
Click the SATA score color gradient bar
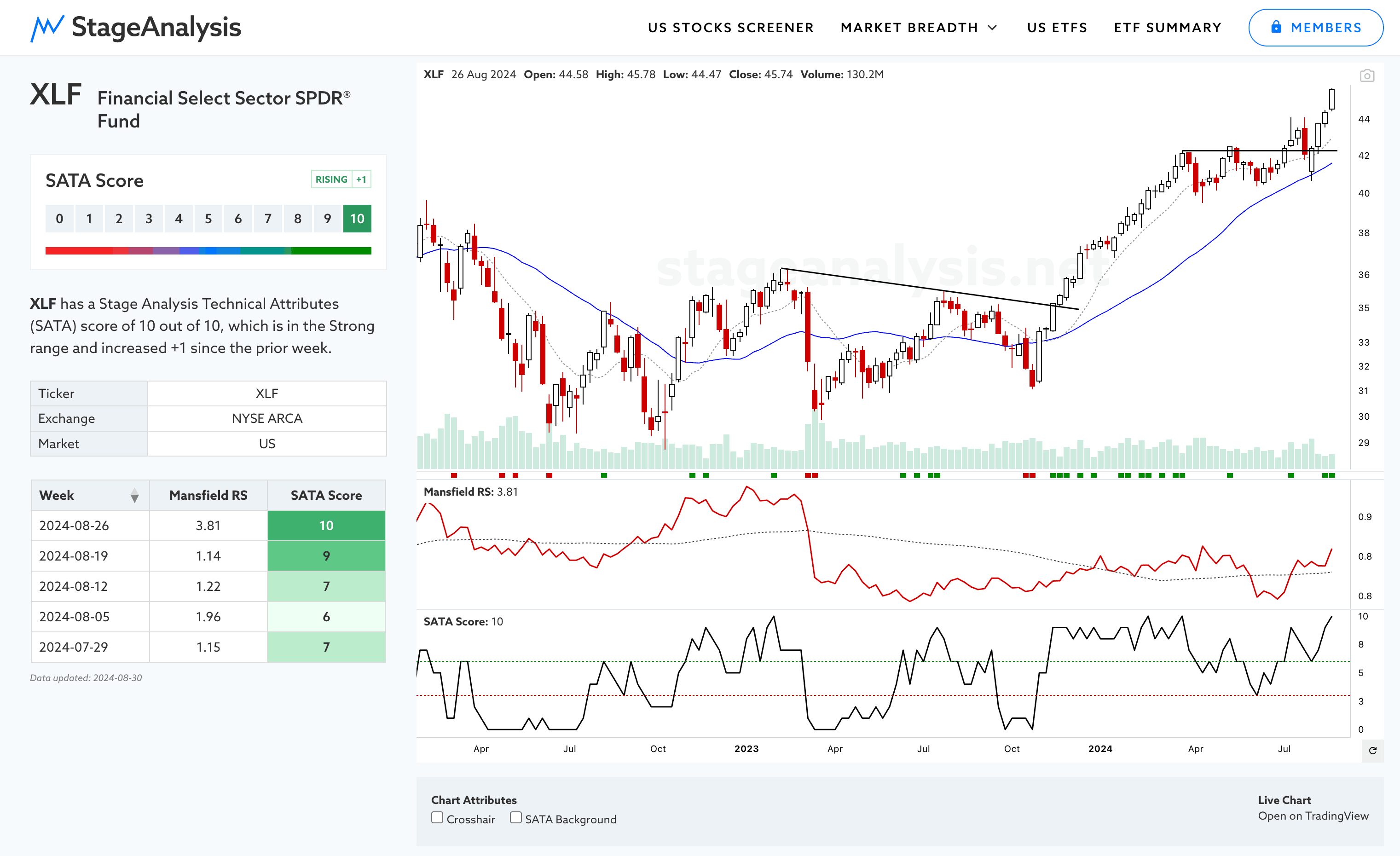208,250
